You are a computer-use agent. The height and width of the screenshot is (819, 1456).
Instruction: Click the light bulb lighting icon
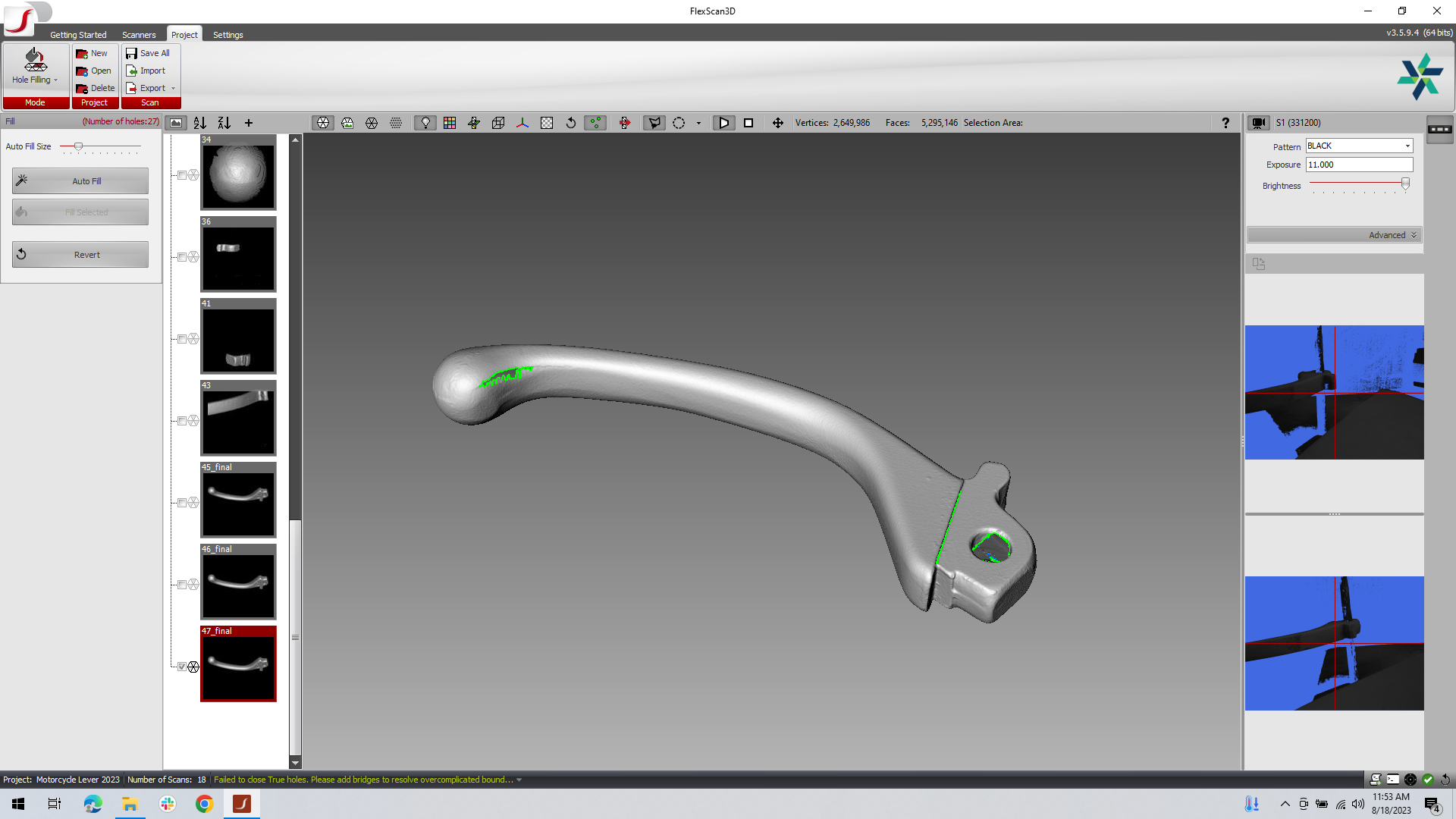[425, 123]
